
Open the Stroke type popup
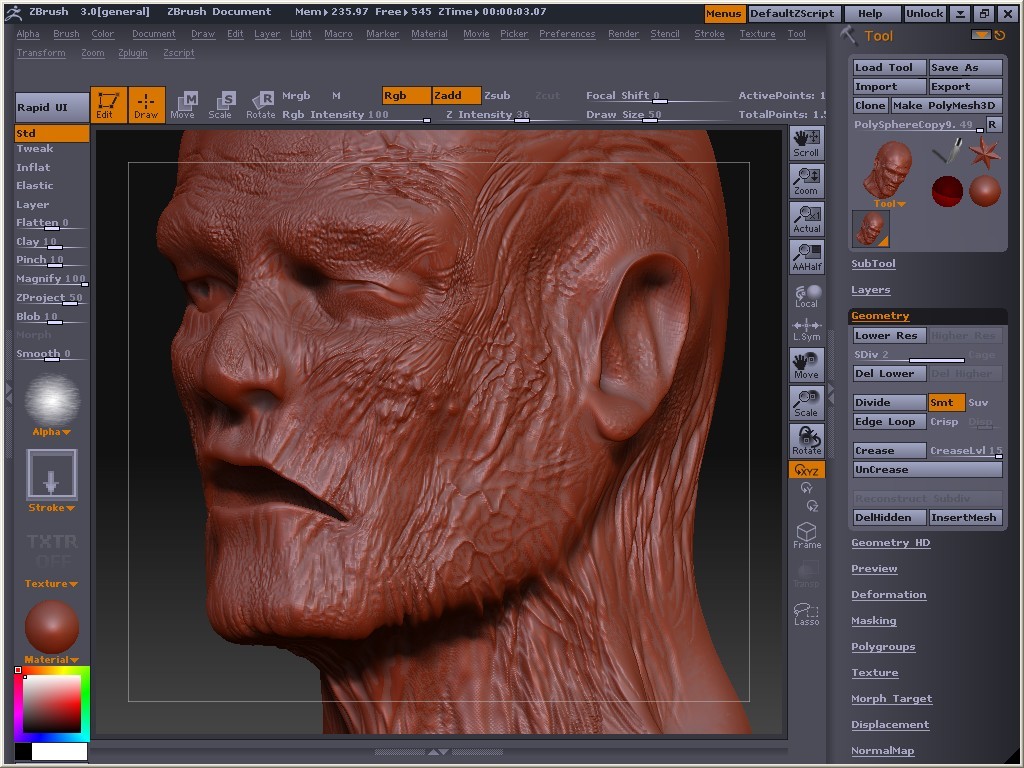(52, 481)
